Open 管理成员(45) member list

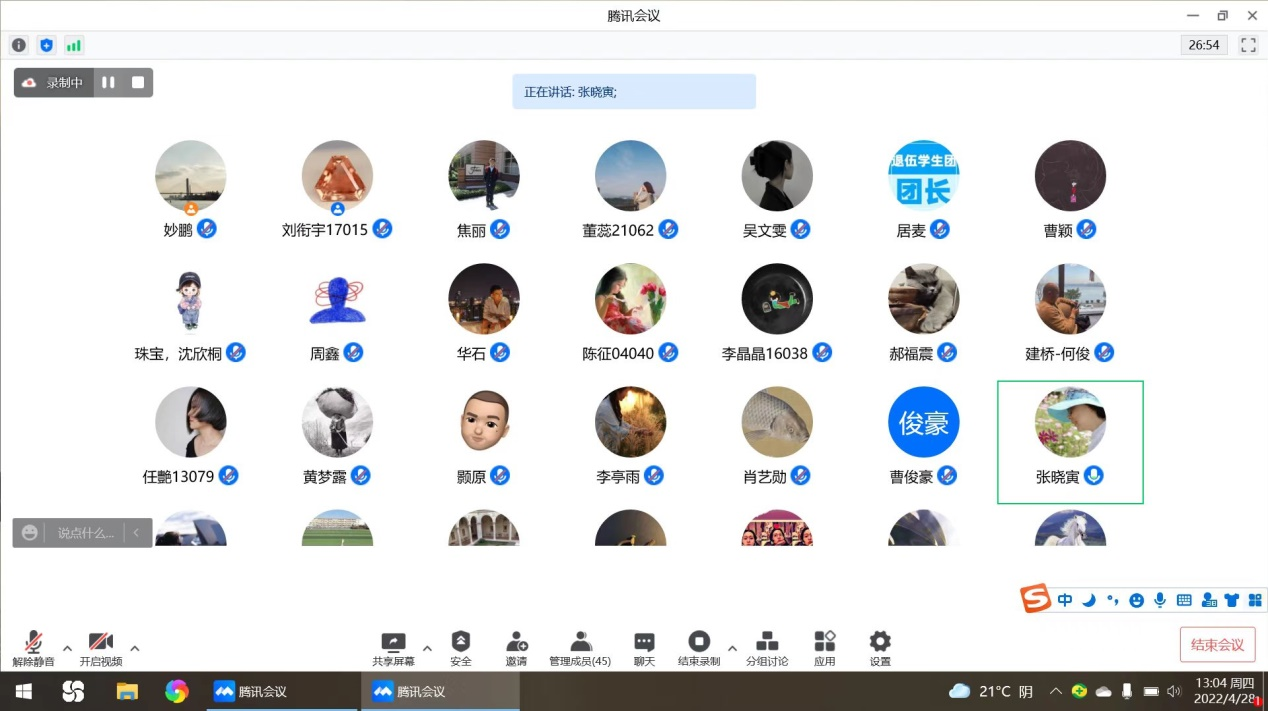pos(580,648)
